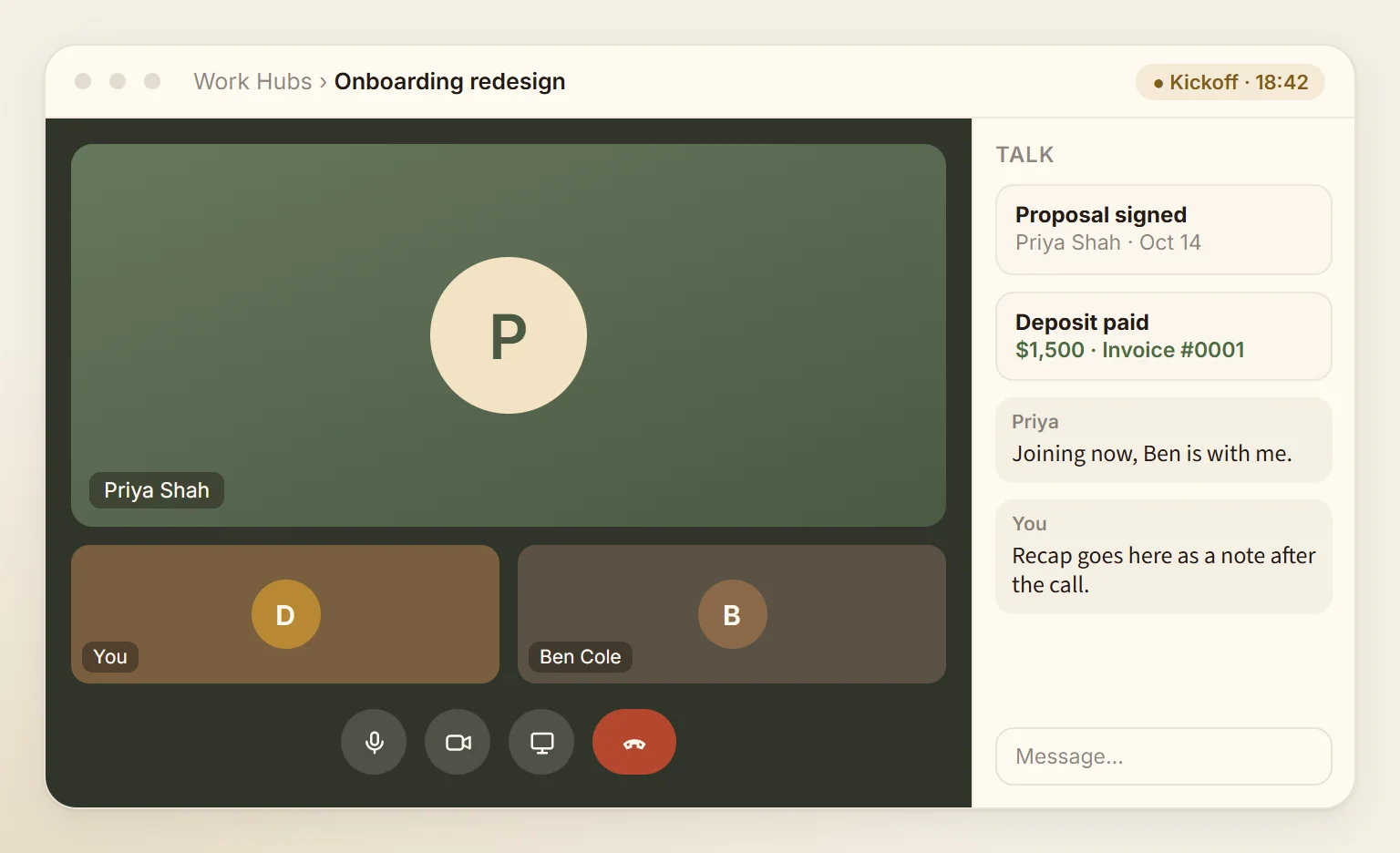Screen dimensions: 1400x853
Task: Select your message about the recap note
Action: pos(1164,557)
